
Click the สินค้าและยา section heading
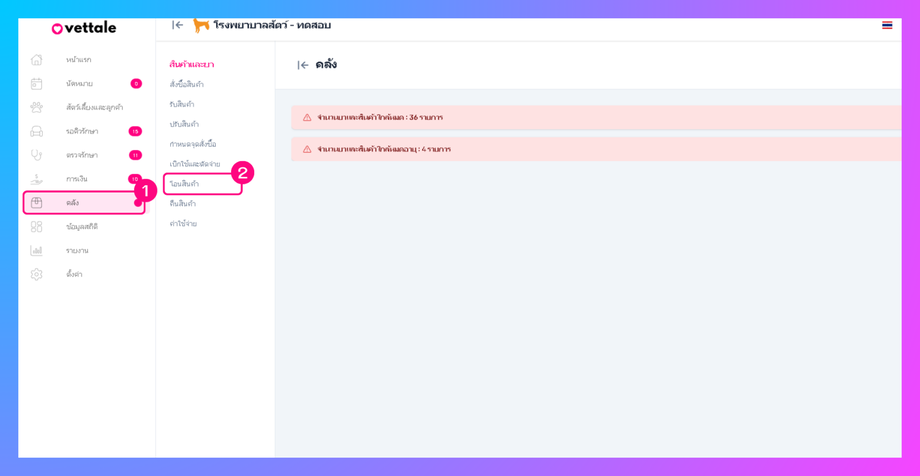[191, 65]
